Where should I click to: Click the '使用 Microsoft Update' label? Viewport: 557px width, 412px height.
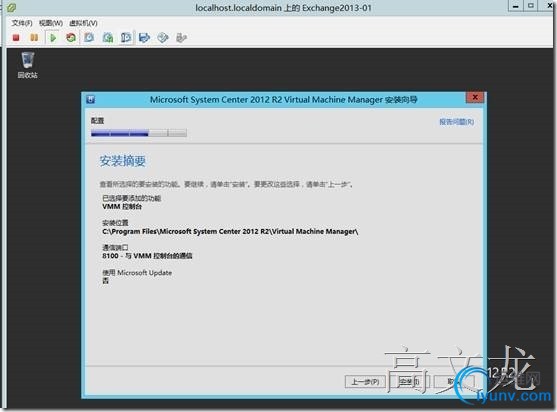[137, 273]
